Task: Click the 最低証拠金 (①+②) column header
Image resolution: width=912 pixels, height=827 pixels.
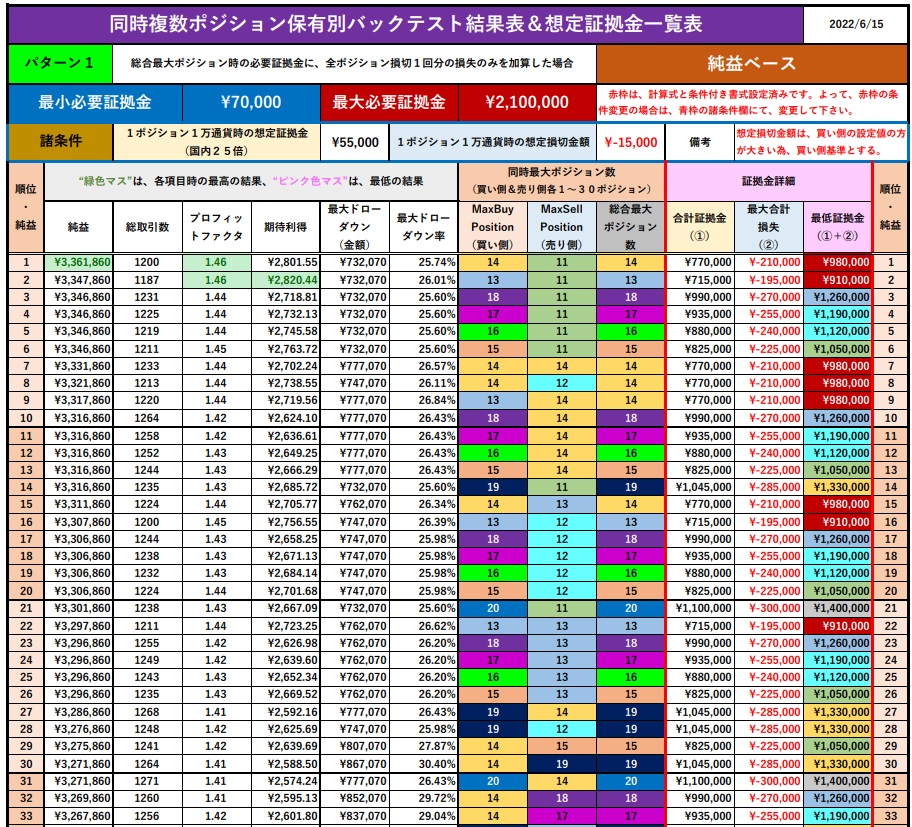Action: (838, 227)
